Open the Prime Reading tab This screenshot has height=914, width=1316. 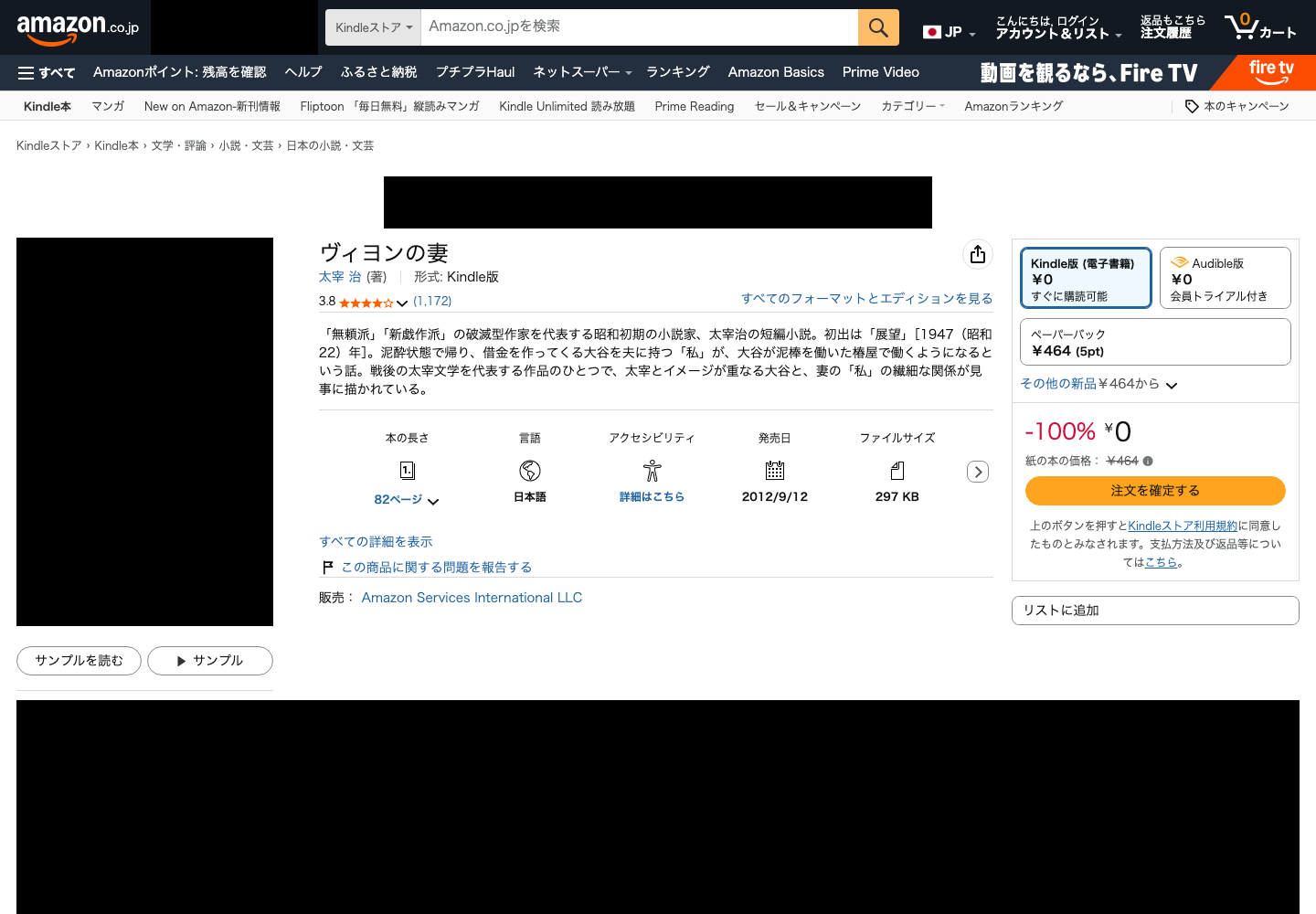click(x=695, y=106)
